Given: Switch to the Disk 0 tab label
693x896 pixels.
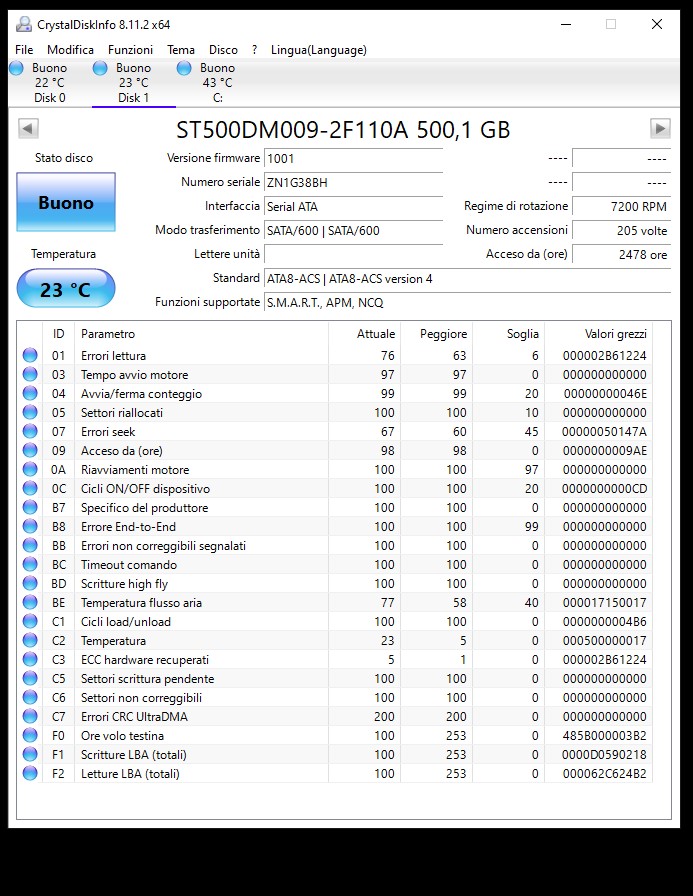Looking at the screenshot, I should coord(50,98).
